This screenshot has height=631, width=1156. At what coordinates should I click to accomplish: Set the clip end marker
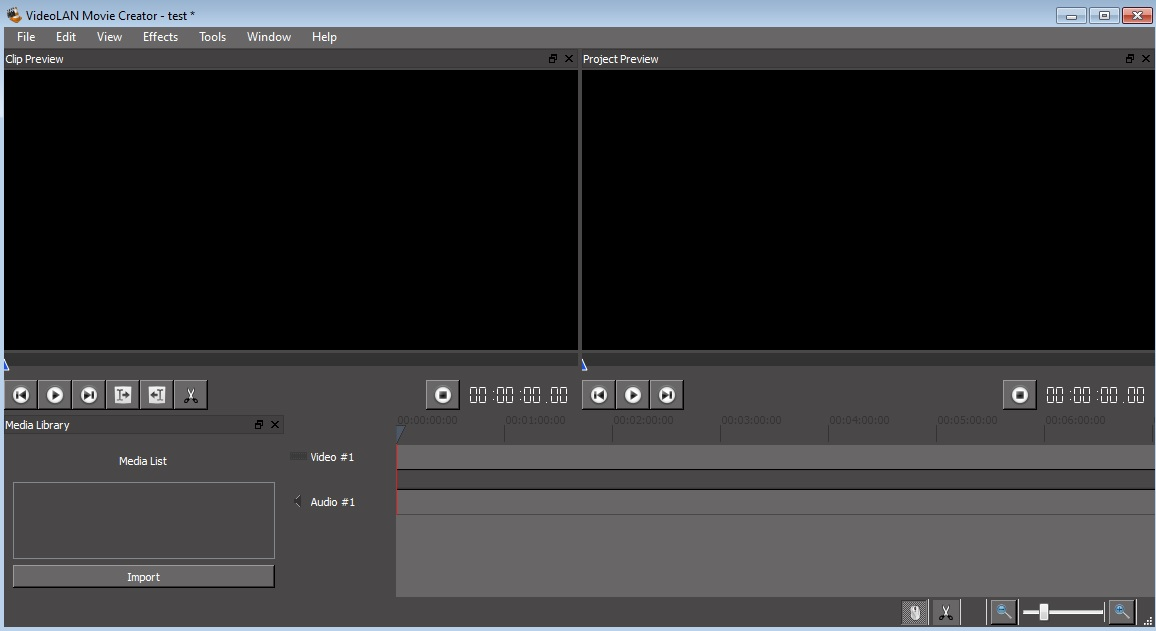(156, 395)
